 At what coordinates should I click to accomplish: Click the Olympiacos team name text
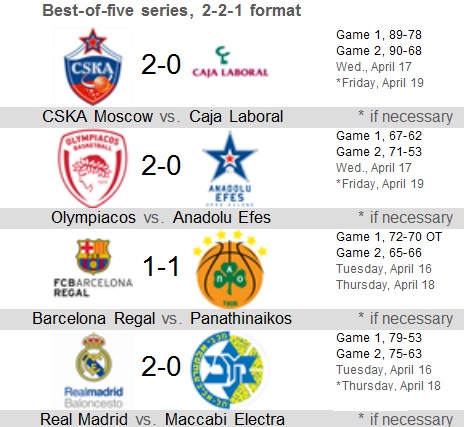pos(93,218)
